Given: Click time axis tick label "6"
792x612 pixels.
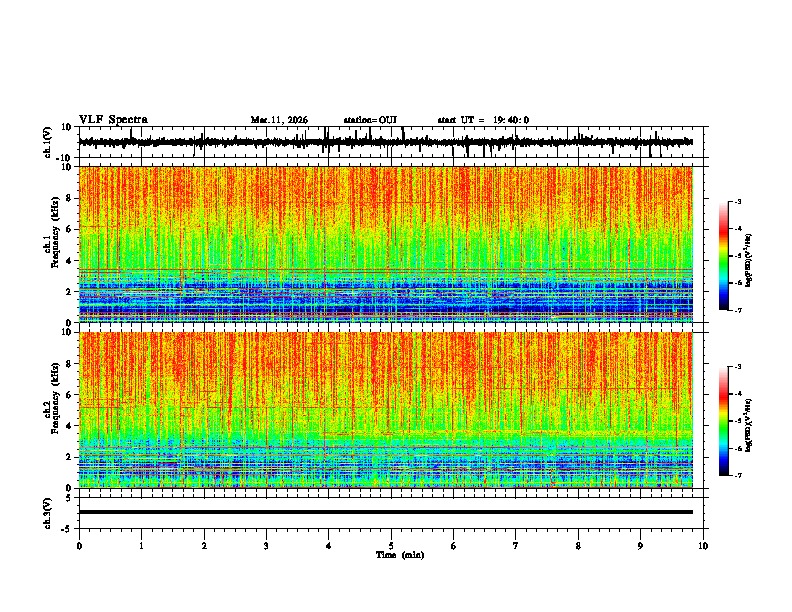Looking at the screenshot, I should click(x=453, y=546).
